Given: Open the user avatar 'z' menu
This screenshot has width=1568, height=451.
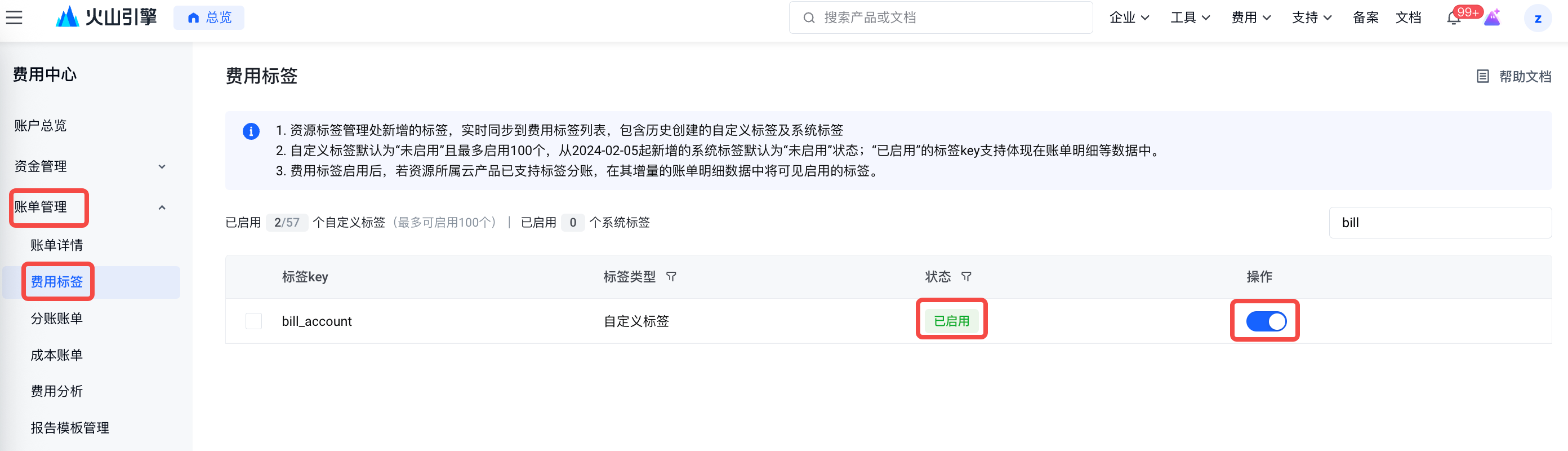Looking at the screenshot, I should pyautogui.click(x=1538, y=18).
